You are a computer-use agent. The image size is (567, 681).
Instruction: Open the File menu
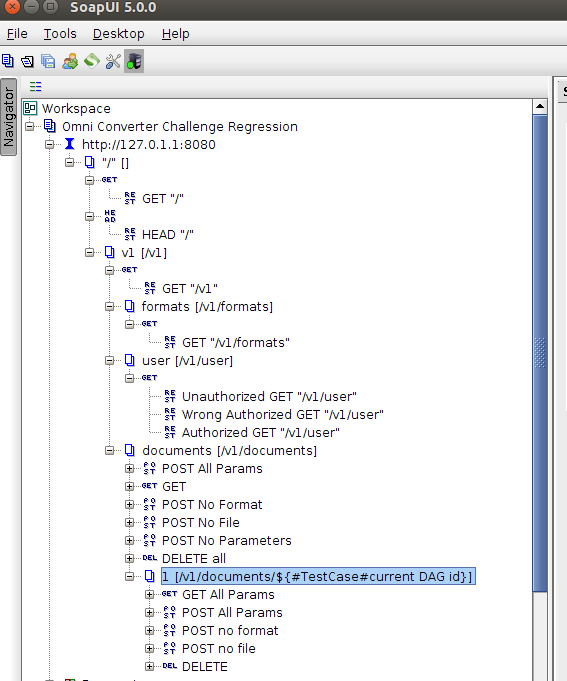tap(17, 34)
